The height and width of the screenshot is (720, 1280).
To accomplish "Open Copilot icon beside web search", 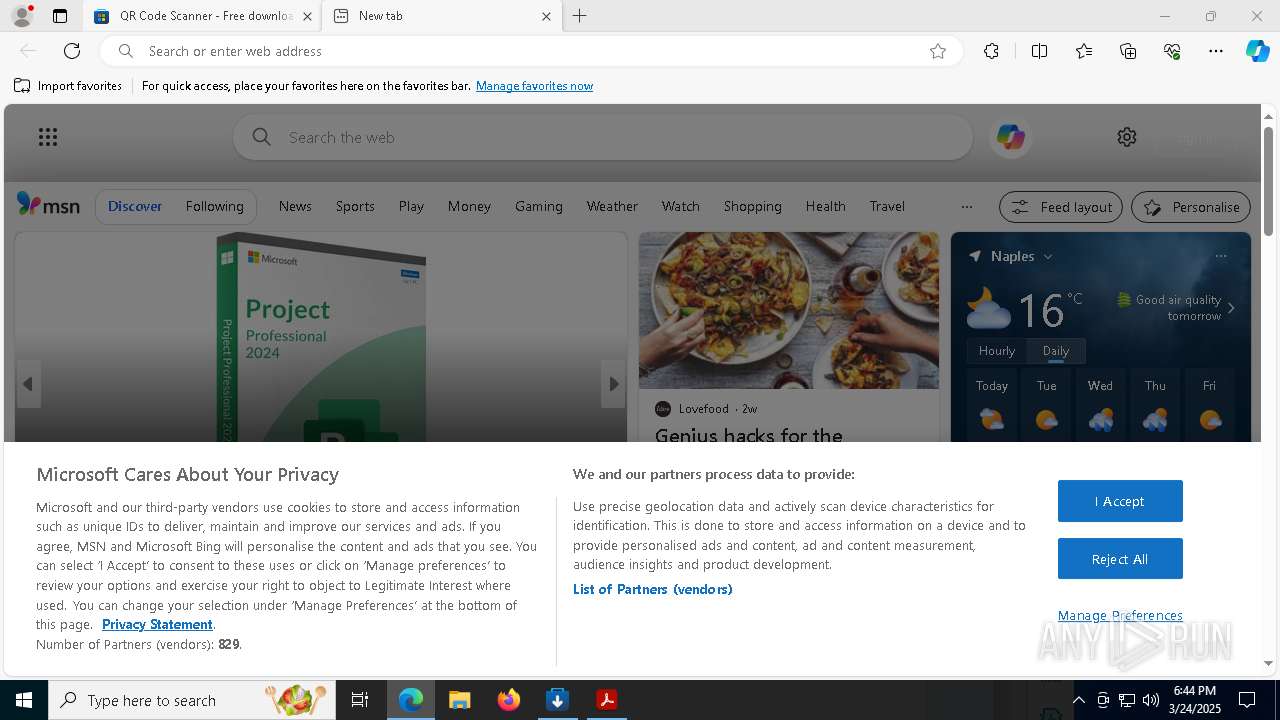I will point(1010,137).
